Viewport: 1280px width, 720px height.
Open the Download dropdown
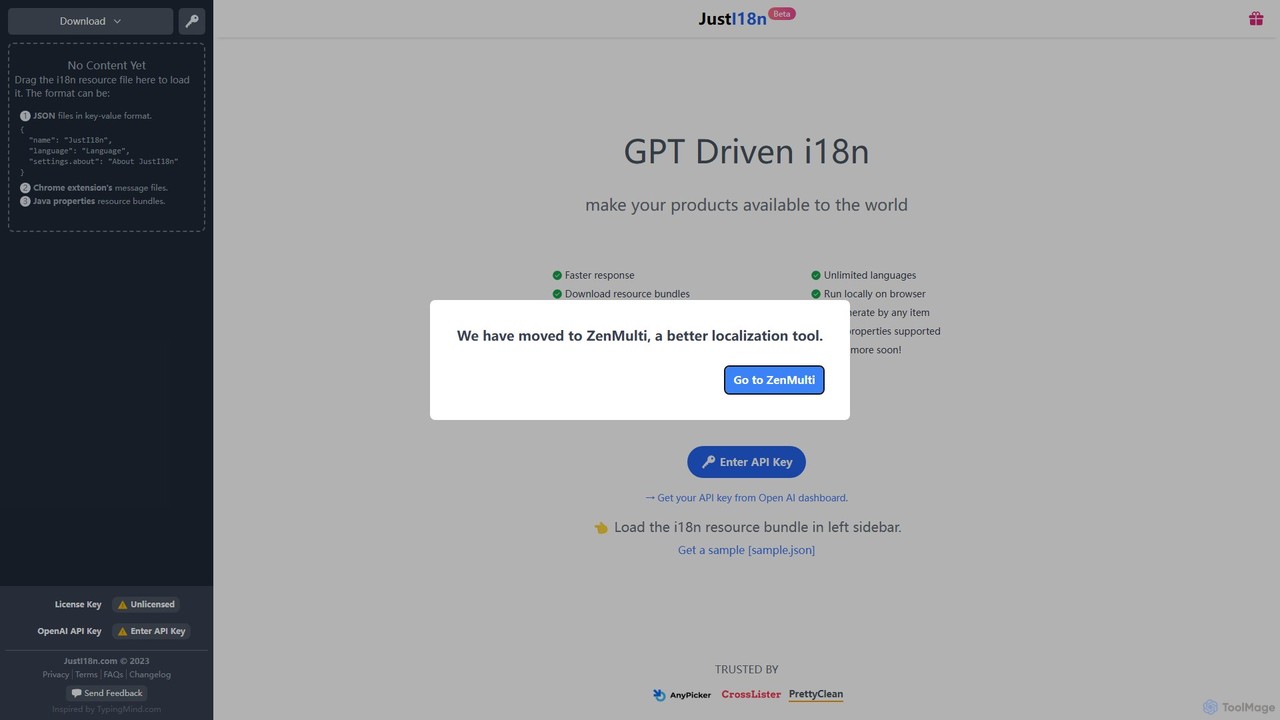[x=90, y=21]
